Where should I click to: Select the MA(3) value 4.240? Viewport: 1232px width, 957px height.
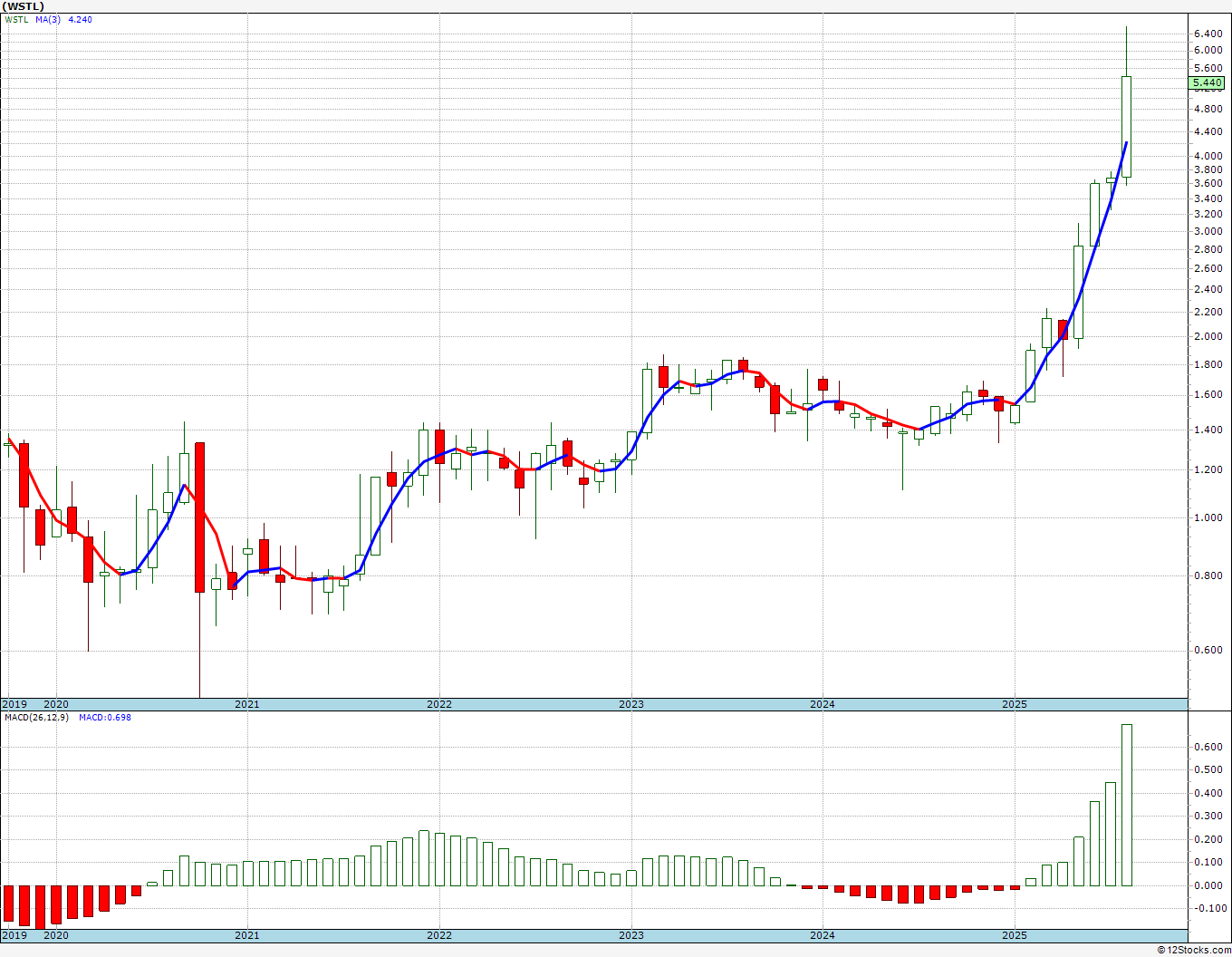click(x=81, y=20)
